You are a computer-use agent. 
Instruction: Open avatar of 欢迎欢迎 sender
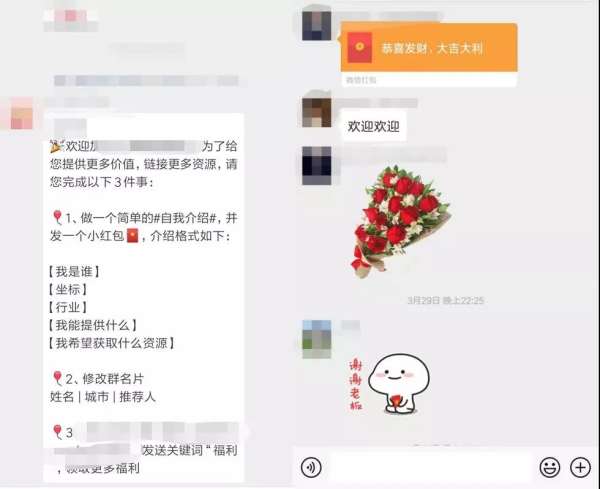coord(316,112)
